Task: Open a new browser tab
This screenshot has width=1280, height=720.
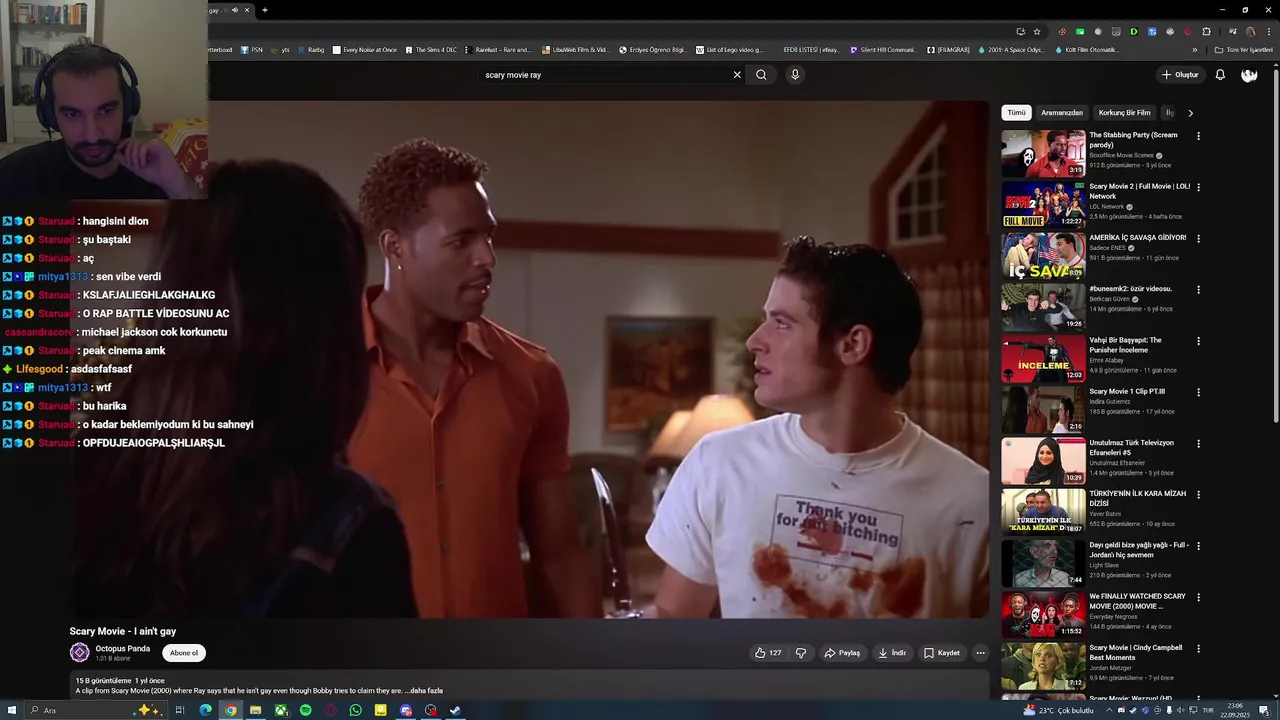Action: 264,10
